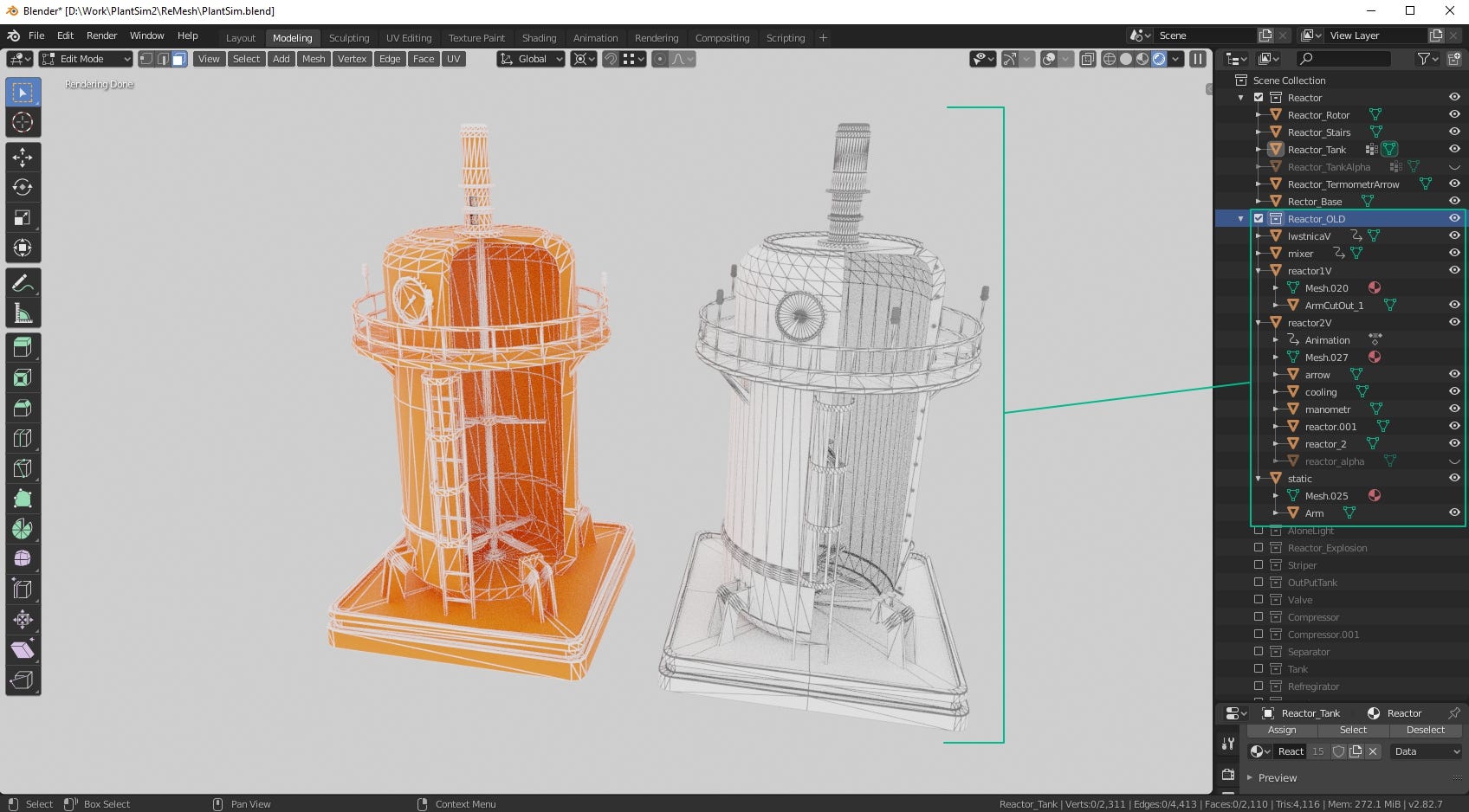Choose the Move tool

[23, 158]
